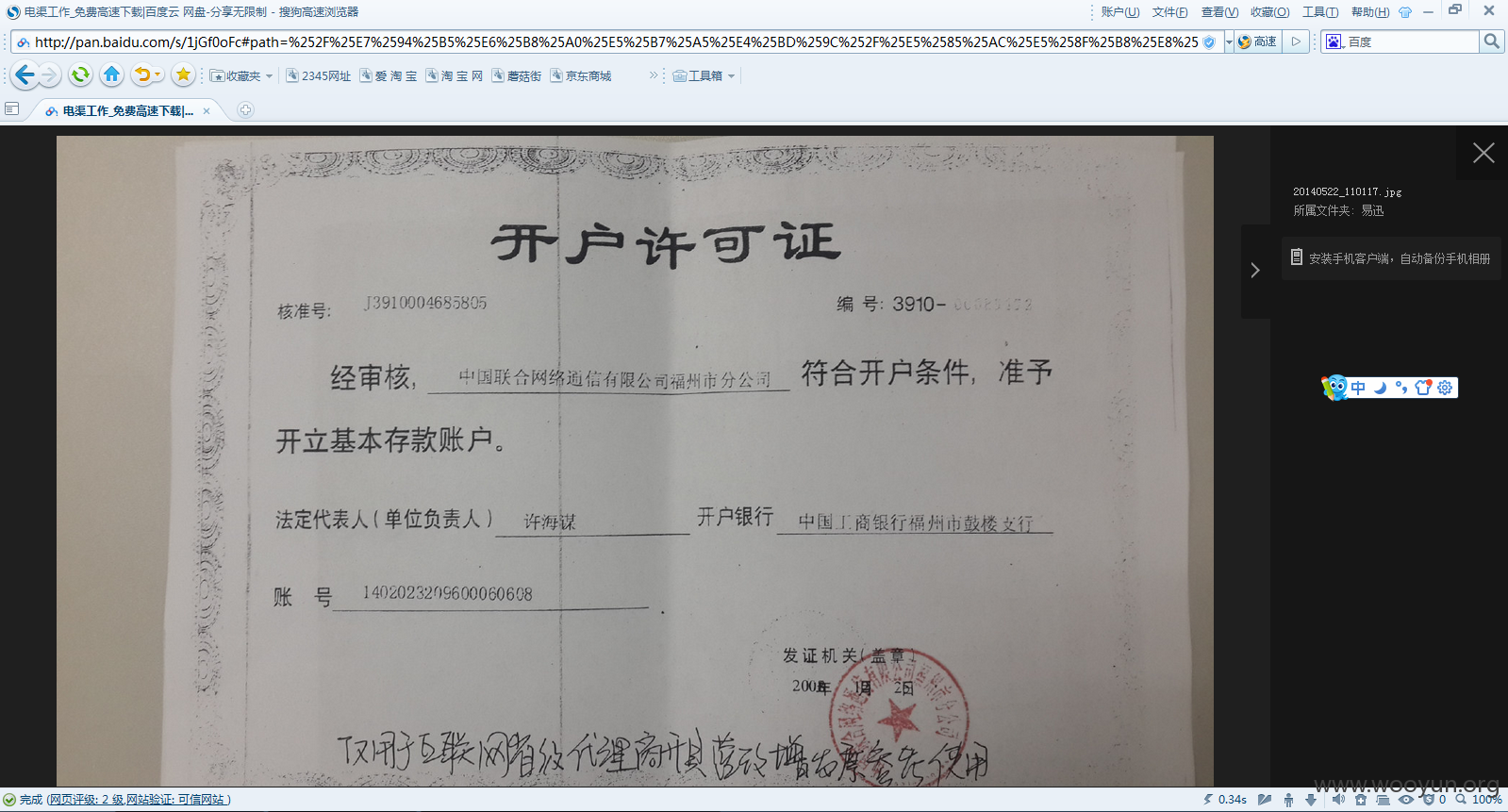This screenshot has height=812, width=1508.
Task: Open the browser home page icon
Action: [111, 75]
